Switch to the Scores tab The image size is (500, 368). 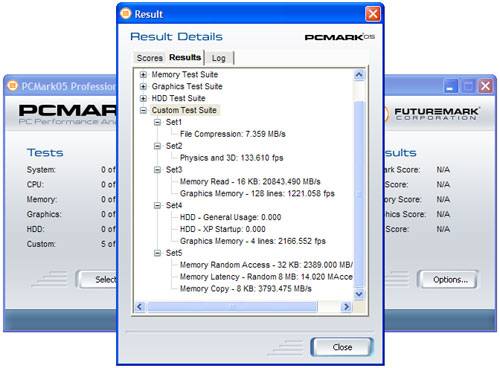[x=150, y=58]
